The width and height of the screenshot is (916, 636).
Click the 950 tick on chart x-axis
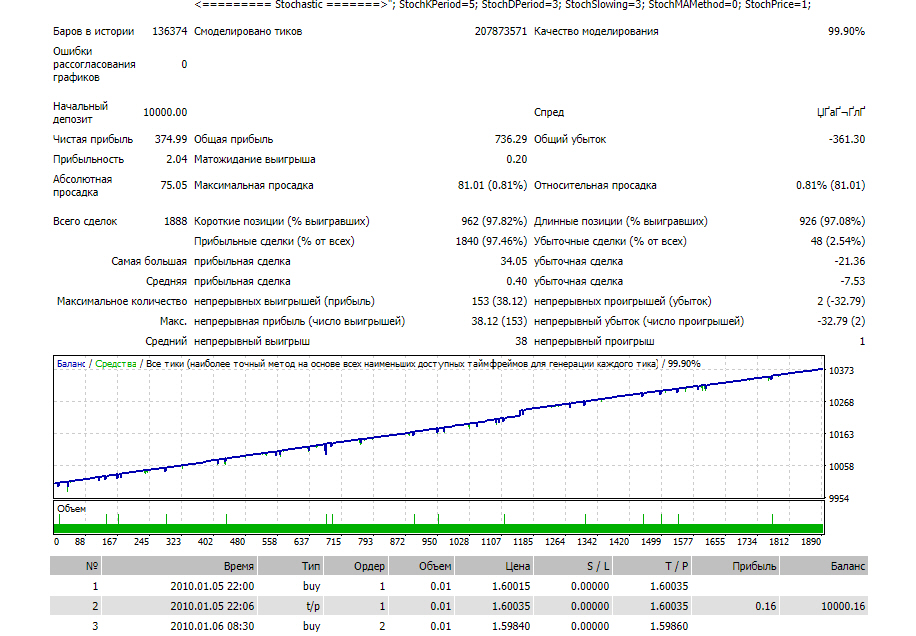coord(429,542)
